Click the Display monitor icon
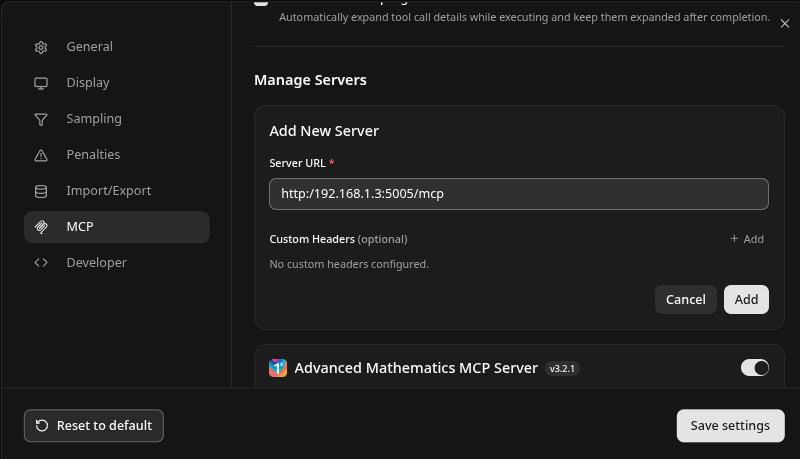Screen dimensions: 800x459 point(41,83)
